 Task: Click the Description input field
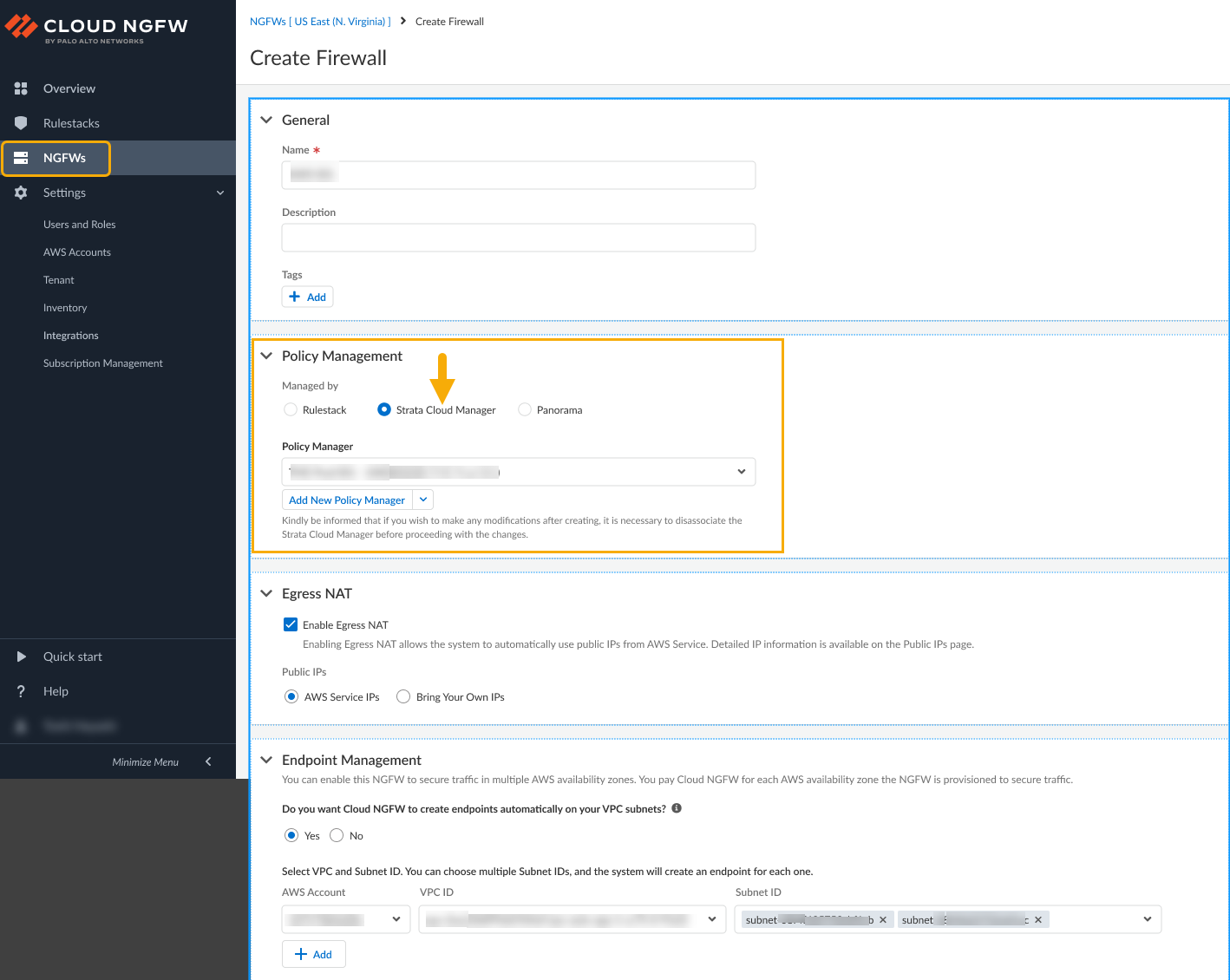(x=519, y=238)
